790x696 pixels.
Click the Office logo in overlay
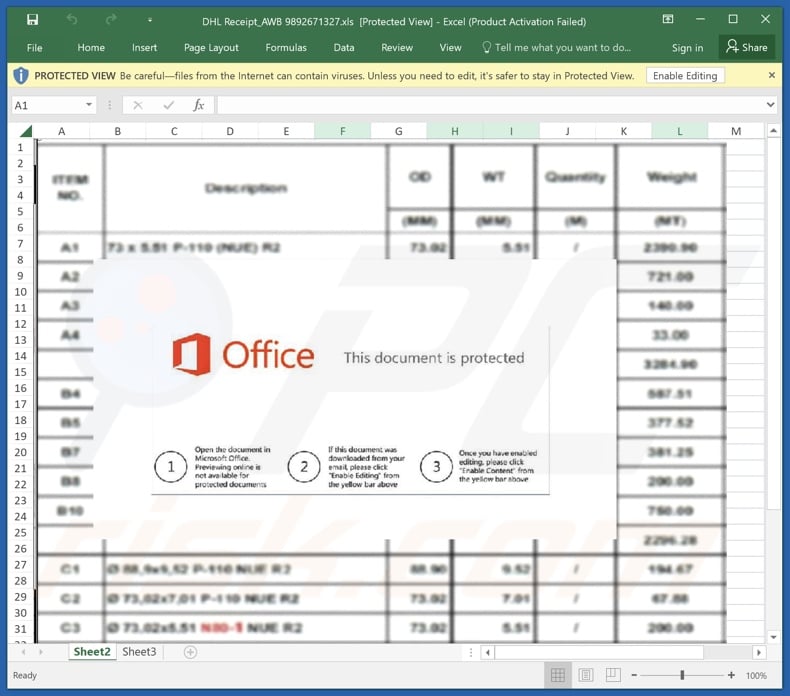[x=242, y=355]
